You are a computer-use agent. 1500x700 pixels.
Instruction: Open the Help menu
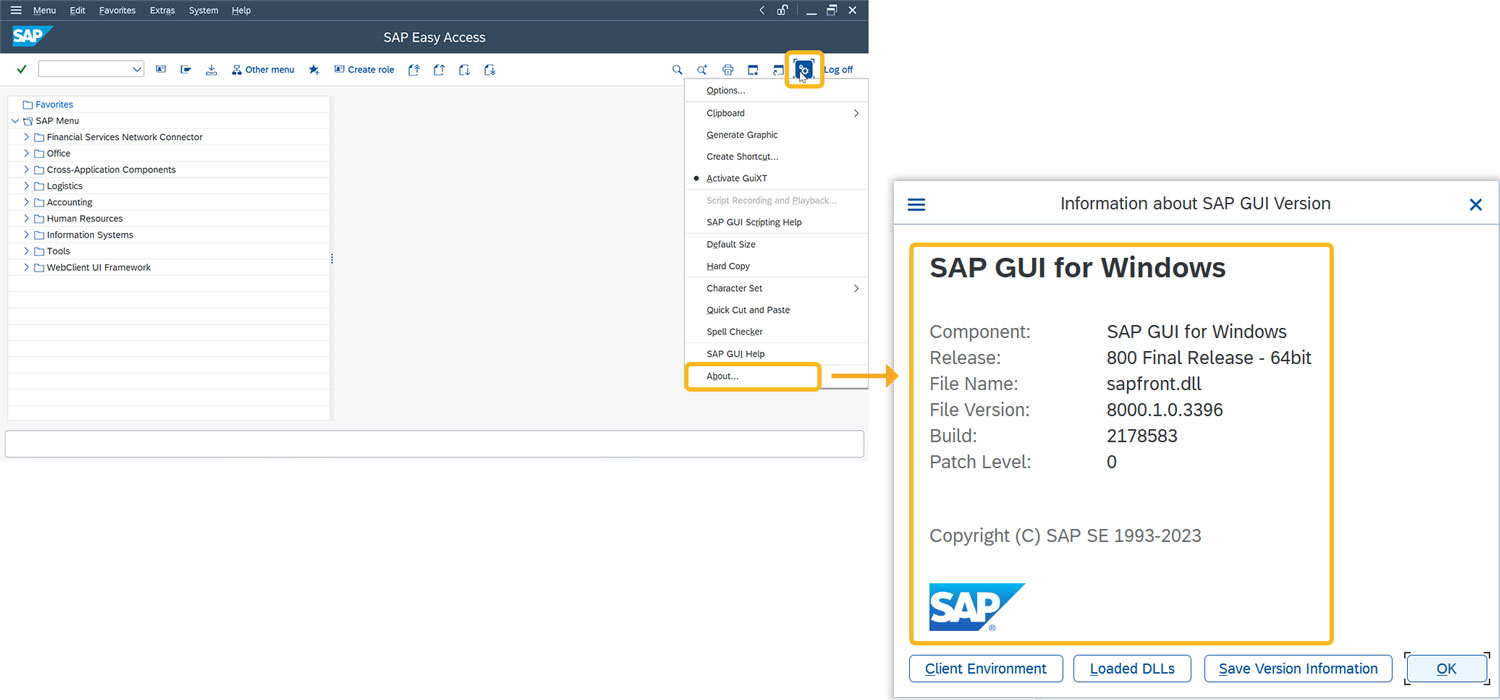pyautogui.click(x=241, y=10)
